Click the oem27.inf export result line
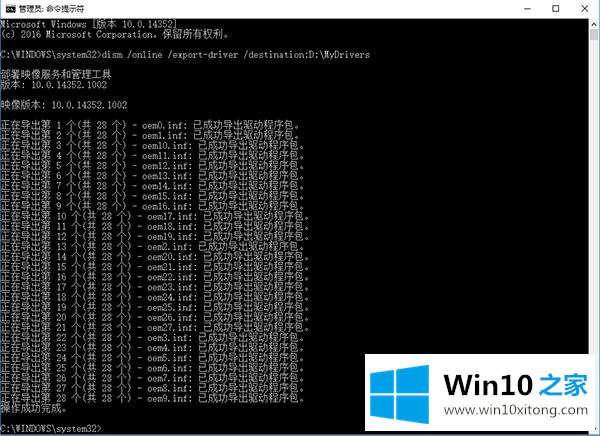600x436 pixels. (155, 328)
